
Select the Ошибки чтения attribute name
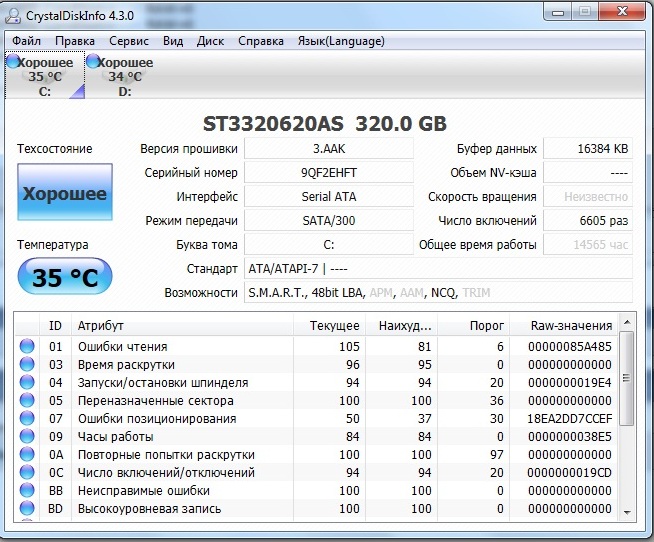(x=123, y=346)
